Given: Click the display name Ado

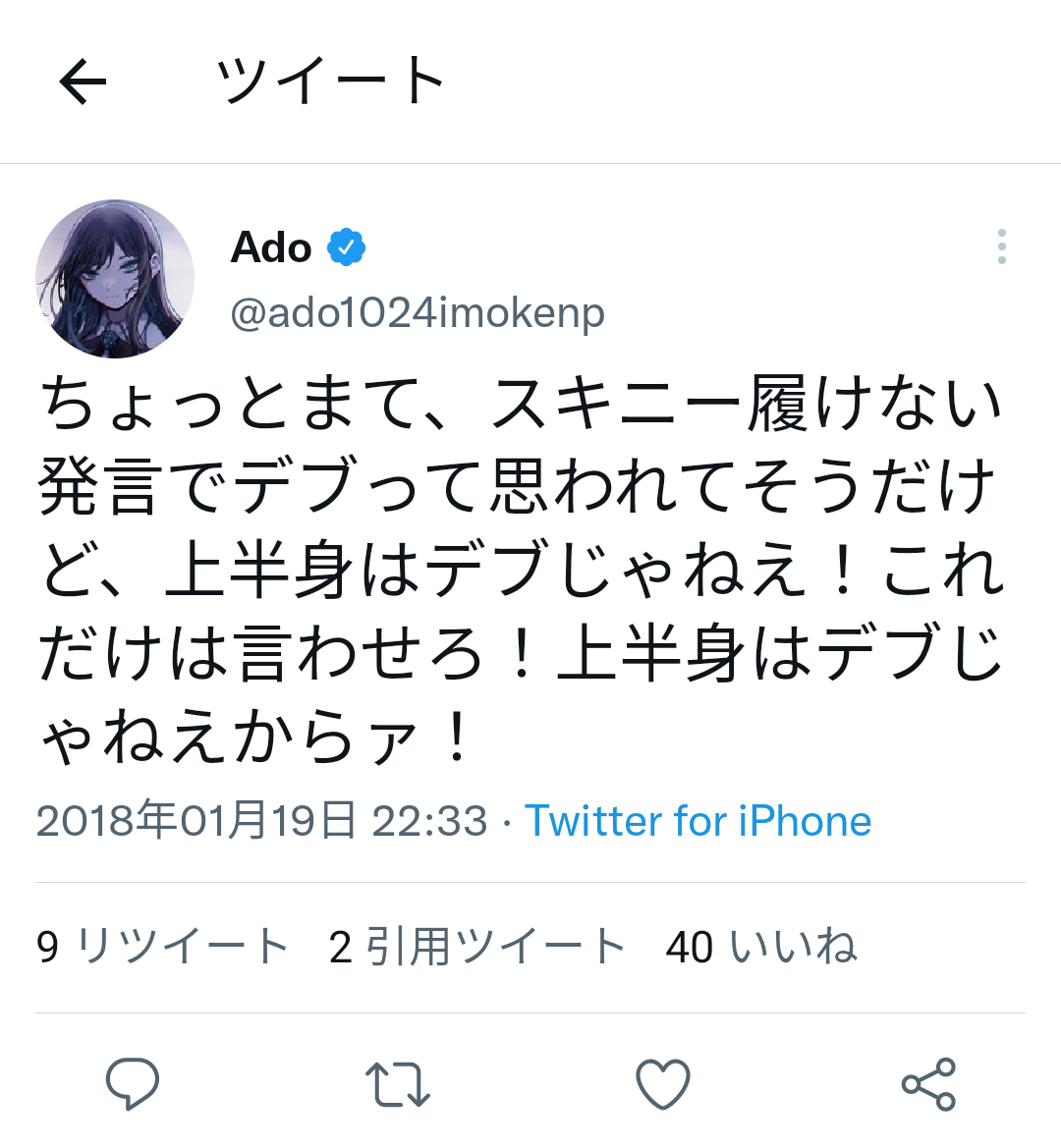Looking at the screenshot, I should [271, 247].
